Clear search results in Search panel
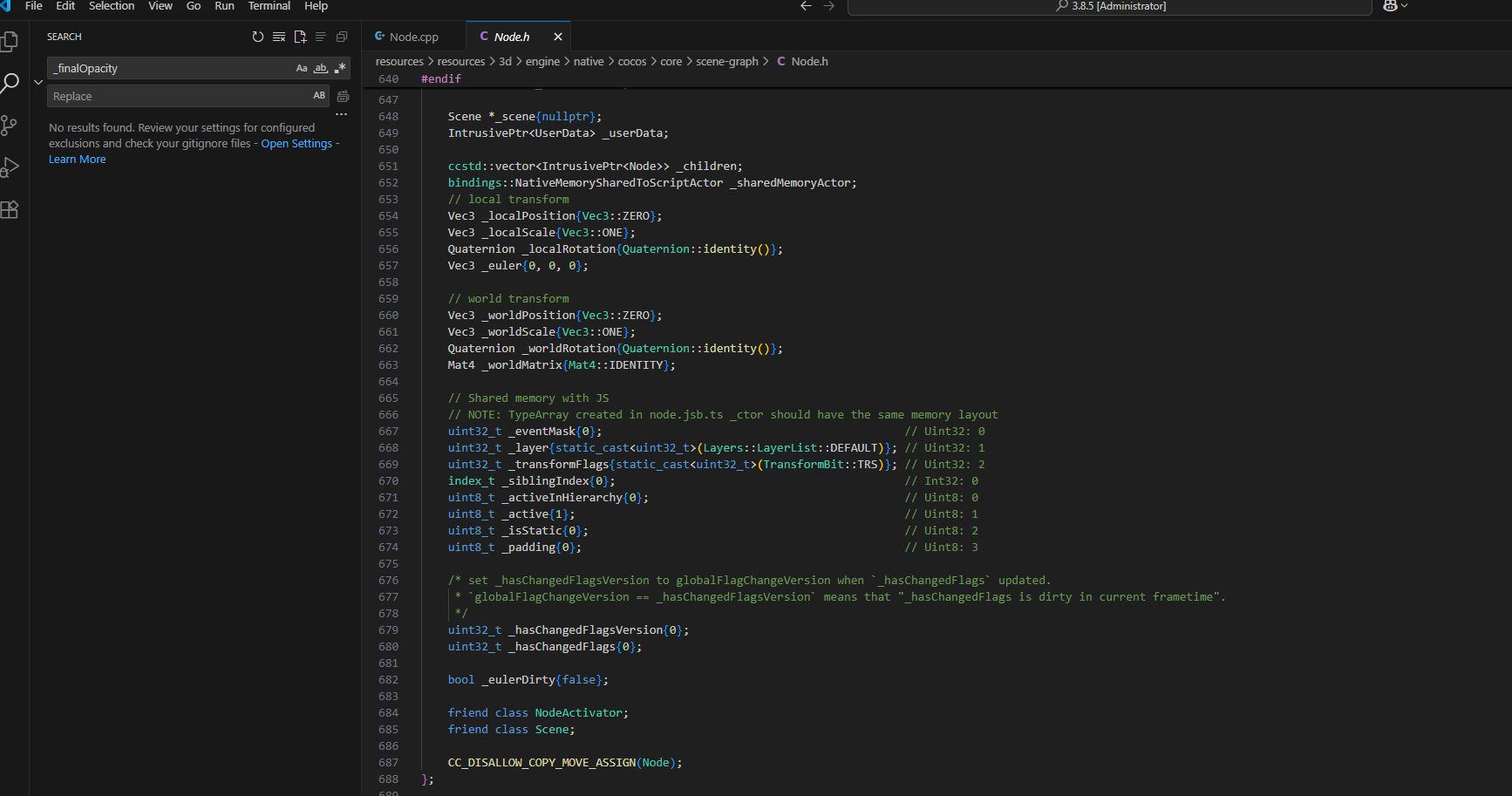This screenshot has width=1512, height=796. [x=279, y=37]
